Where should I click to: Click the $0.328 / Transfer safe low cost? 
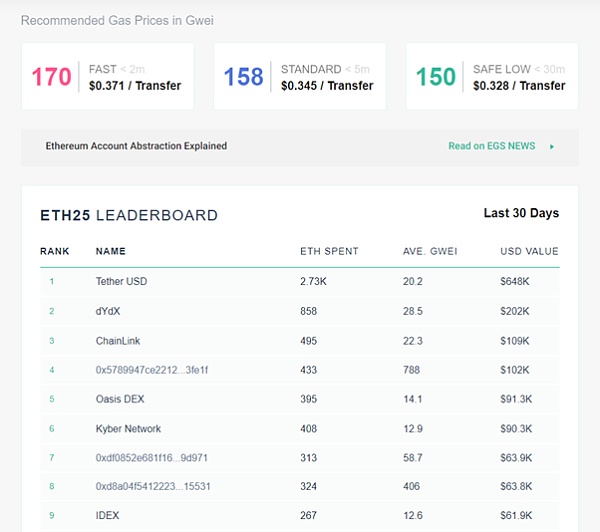(519, 86)
